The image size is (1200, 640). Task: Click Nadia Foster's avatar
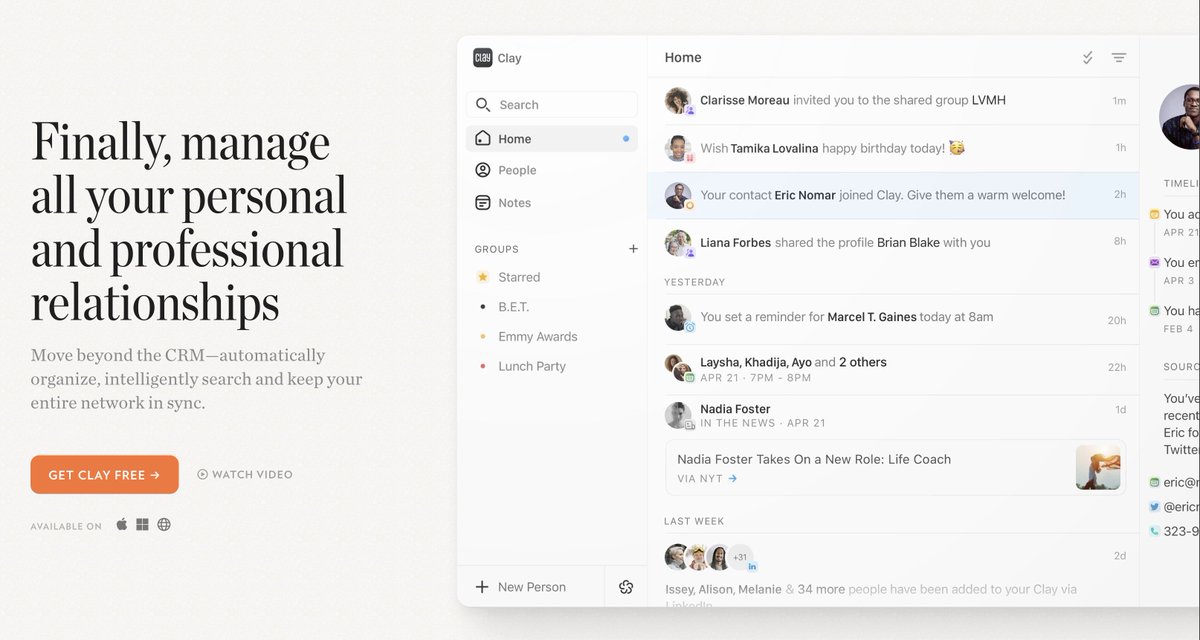[x=679, y=415]
